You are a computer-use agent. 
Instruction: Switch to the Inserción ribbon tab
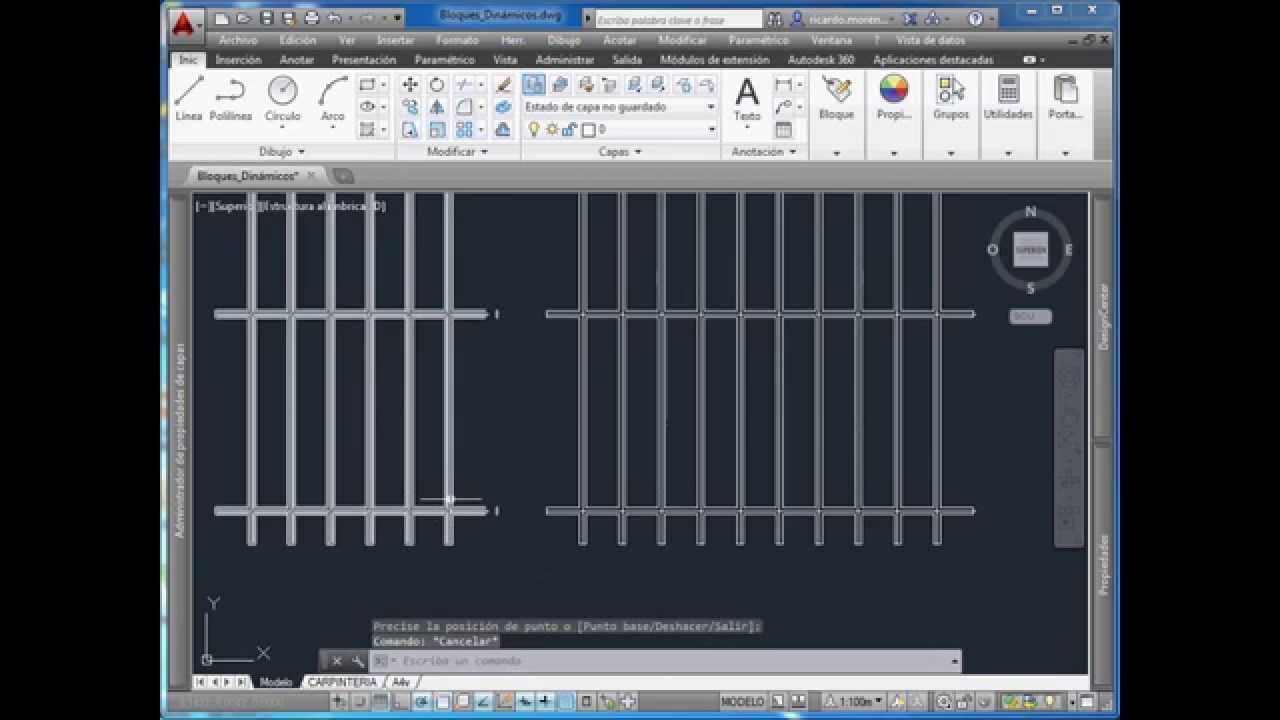pos(239,60)
